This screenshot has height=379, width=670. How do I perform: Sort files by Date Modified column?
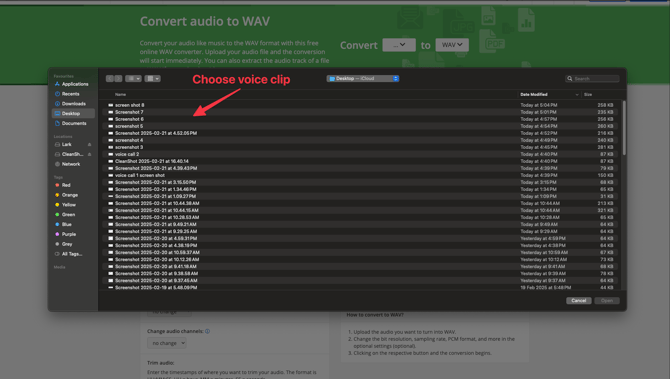click(534, 94)
